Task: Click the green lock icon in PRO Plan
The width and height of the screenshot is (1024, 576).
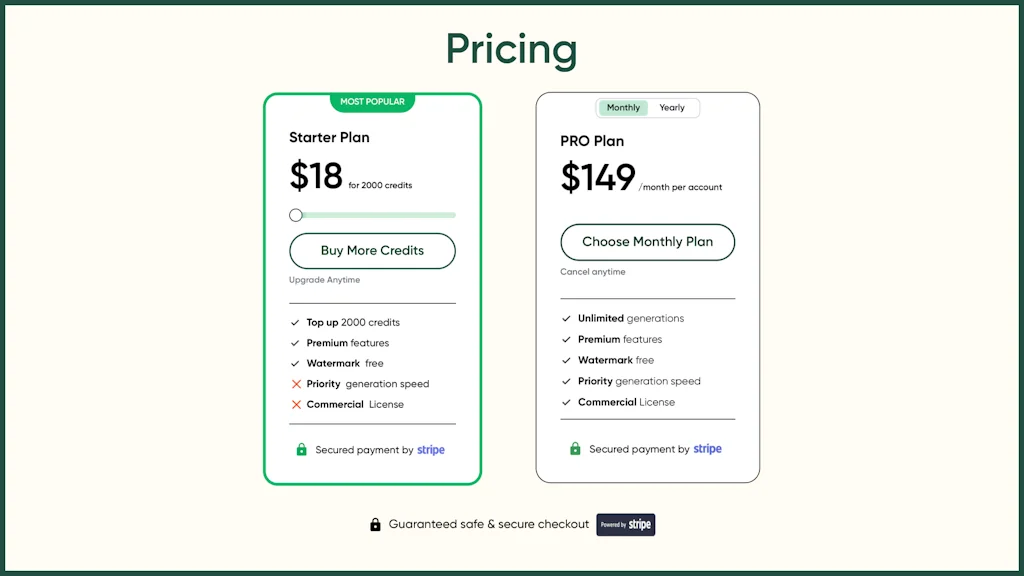Action: (575, 449)
